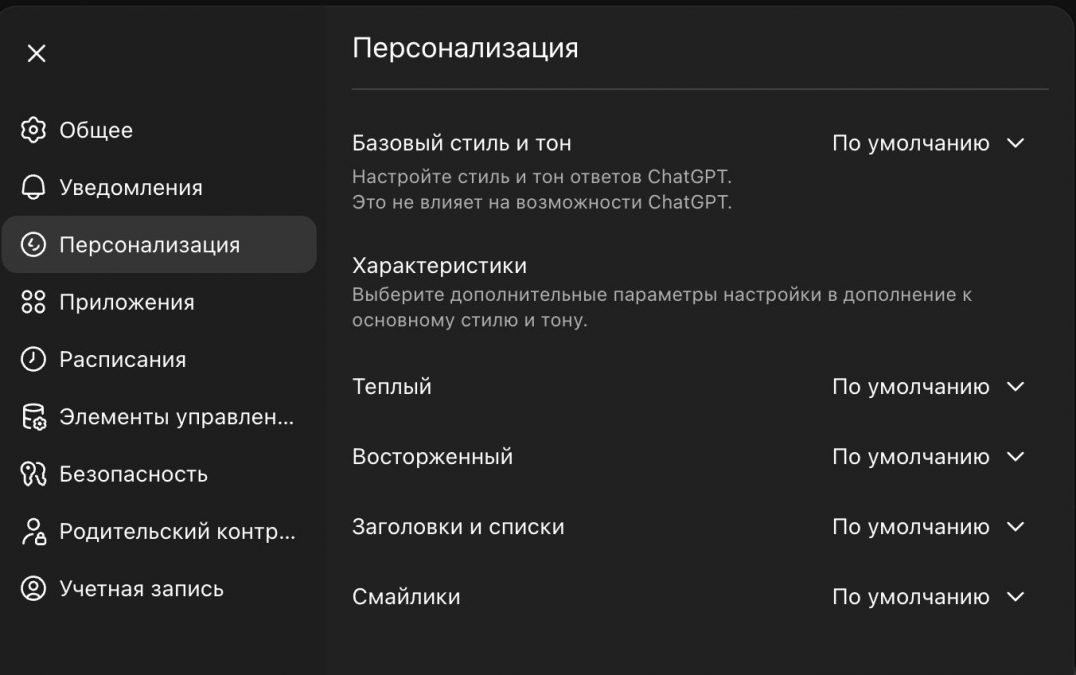Click the database icon for Элементы управления
The image size is (1076, 675).
34,417
